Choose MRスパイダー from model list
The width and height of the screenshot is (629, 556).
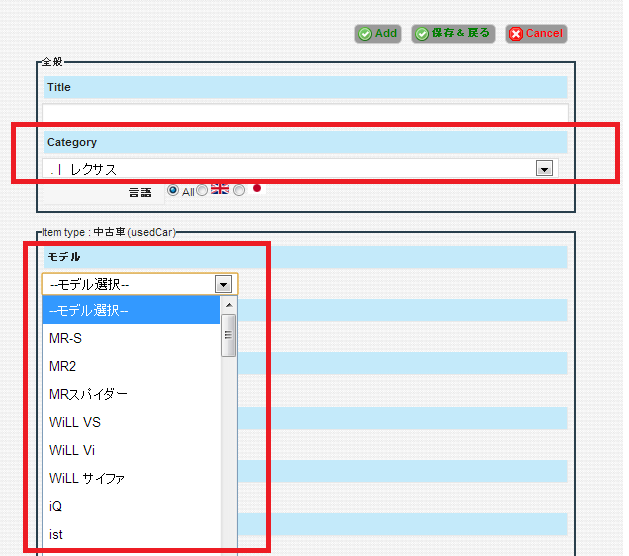pos(131,394)
